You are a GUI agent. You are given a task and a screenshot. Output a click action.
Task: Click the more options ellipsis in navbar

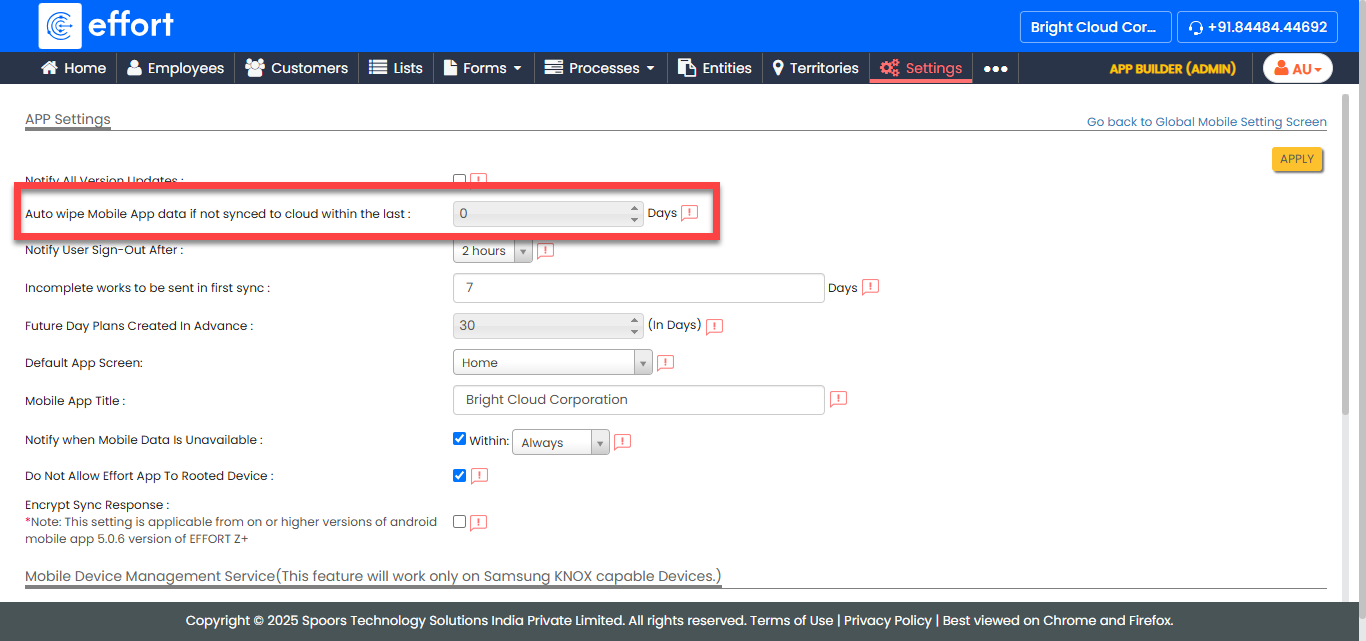click(995, 68)
